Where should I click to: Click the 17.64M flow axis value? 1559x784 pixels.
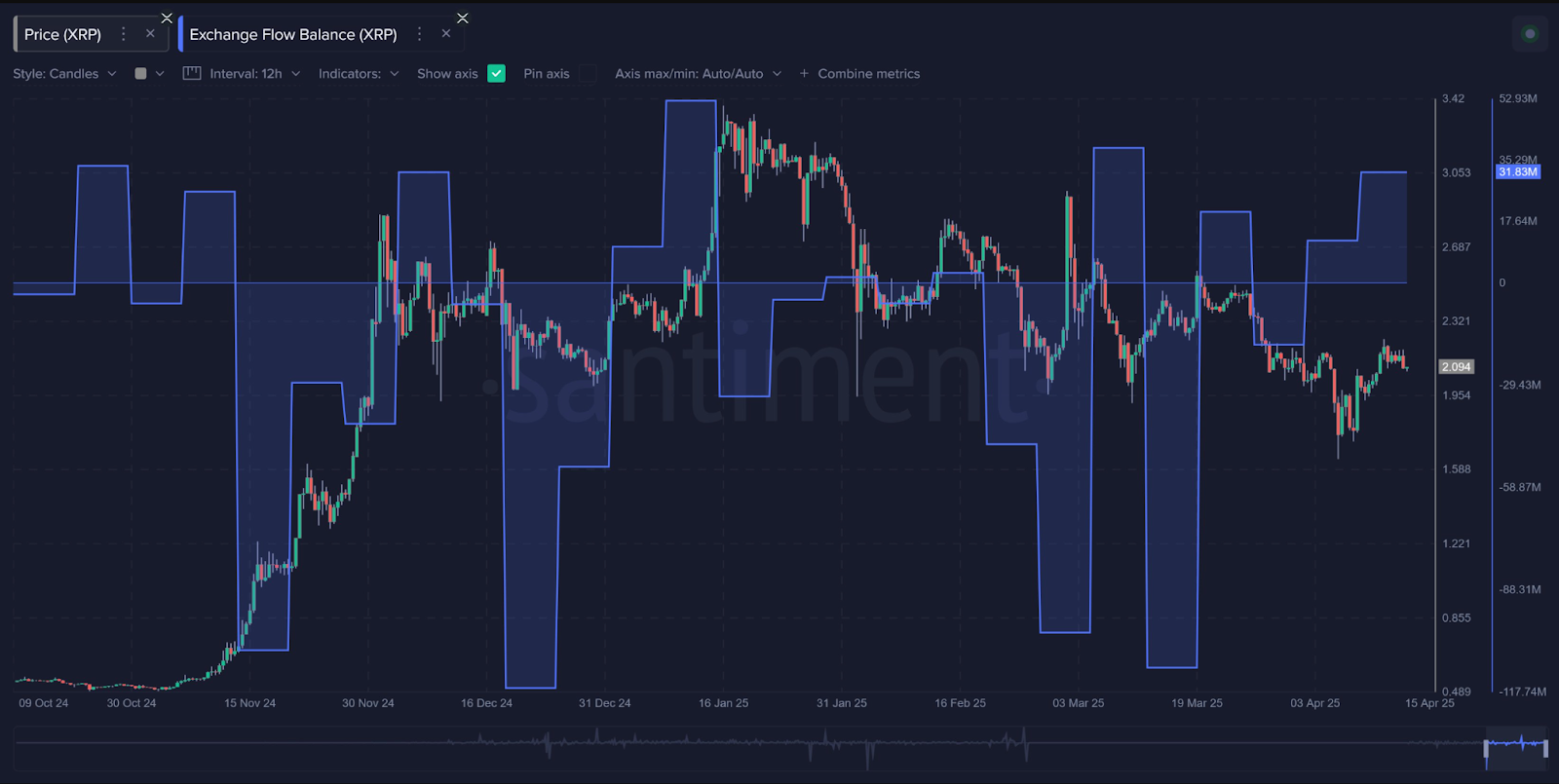[1518, 221]
